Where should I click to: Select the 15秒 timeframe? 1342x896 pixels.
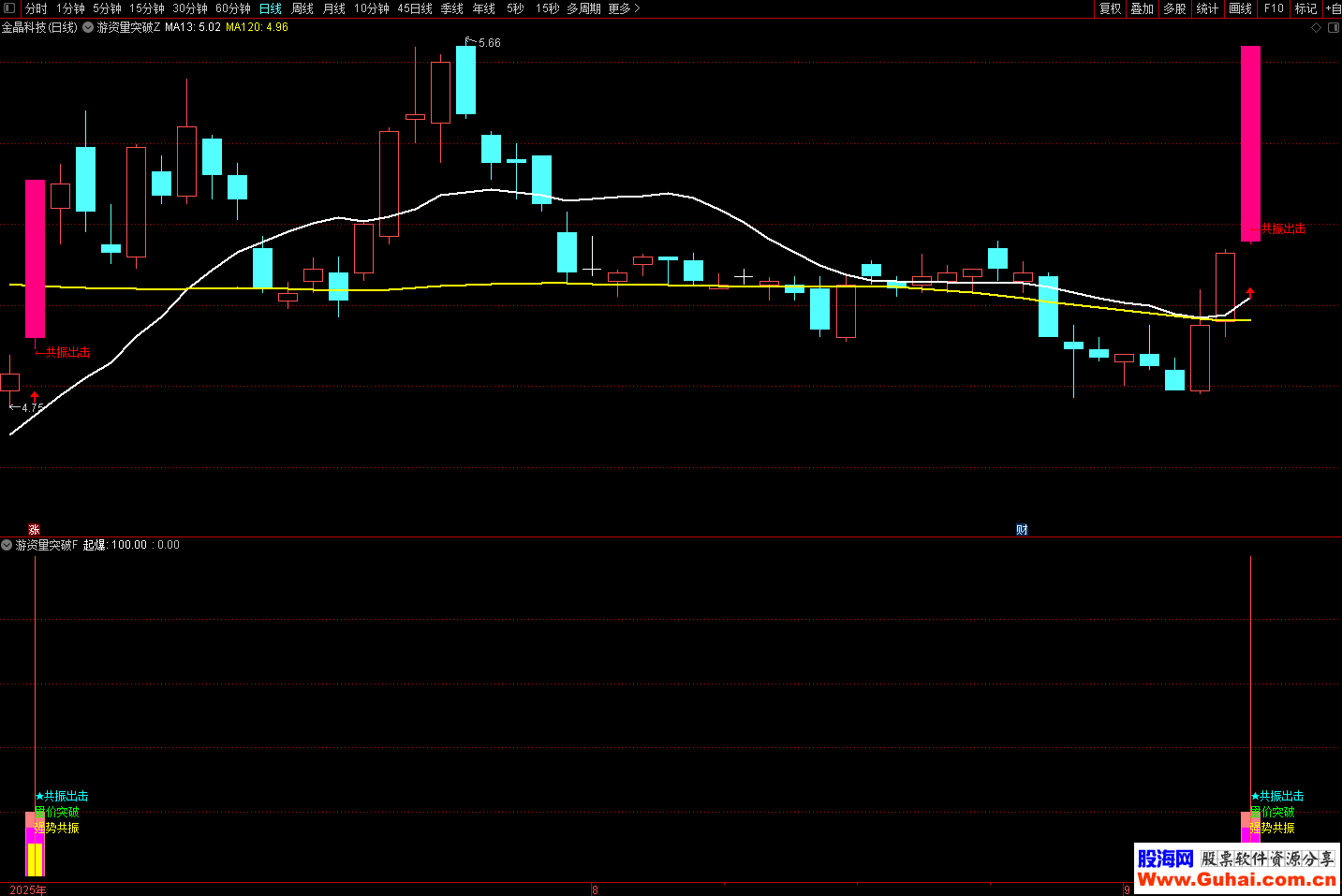548,8
